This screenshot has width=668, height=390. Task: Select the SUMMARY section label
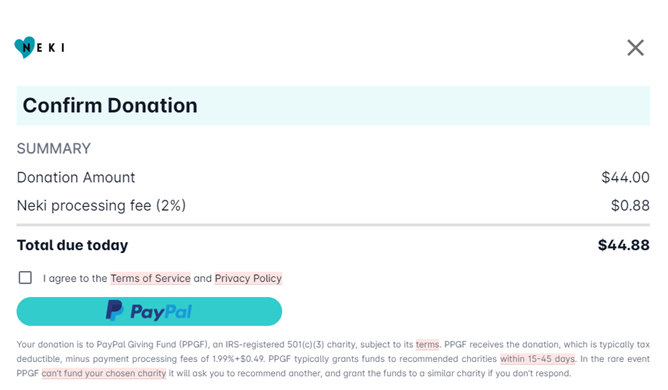54,149
